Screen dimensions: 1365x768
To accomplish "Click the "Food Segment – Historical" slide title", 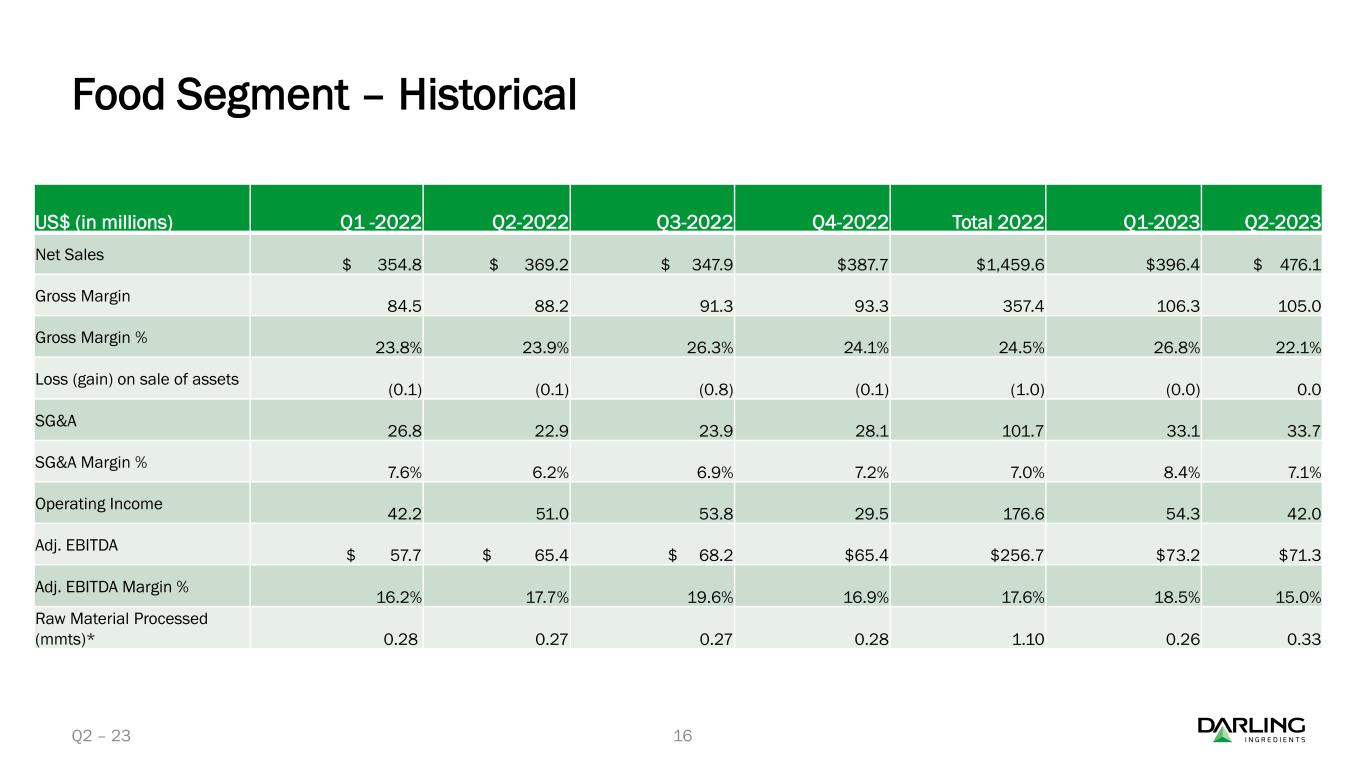I will [324, 96].
